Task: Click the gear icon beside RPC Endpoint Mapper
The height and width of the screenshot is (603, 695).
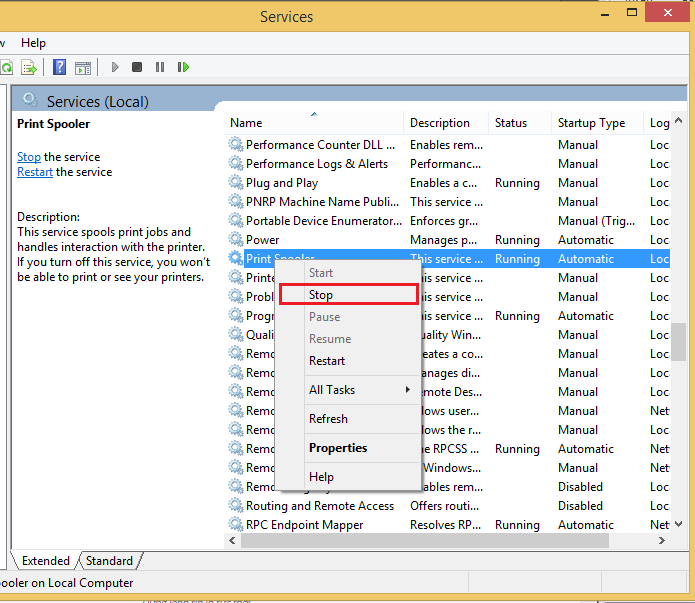Action: pyautogui.click(x=236, y=525)
